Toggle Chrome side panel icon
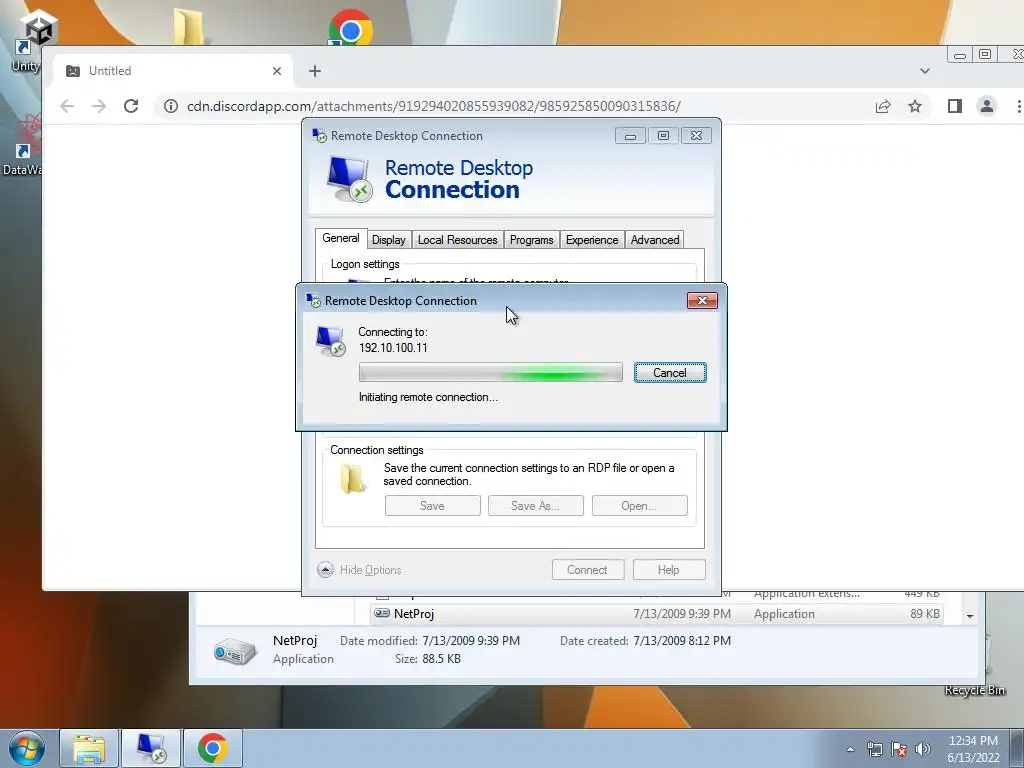 coord(955,106)
